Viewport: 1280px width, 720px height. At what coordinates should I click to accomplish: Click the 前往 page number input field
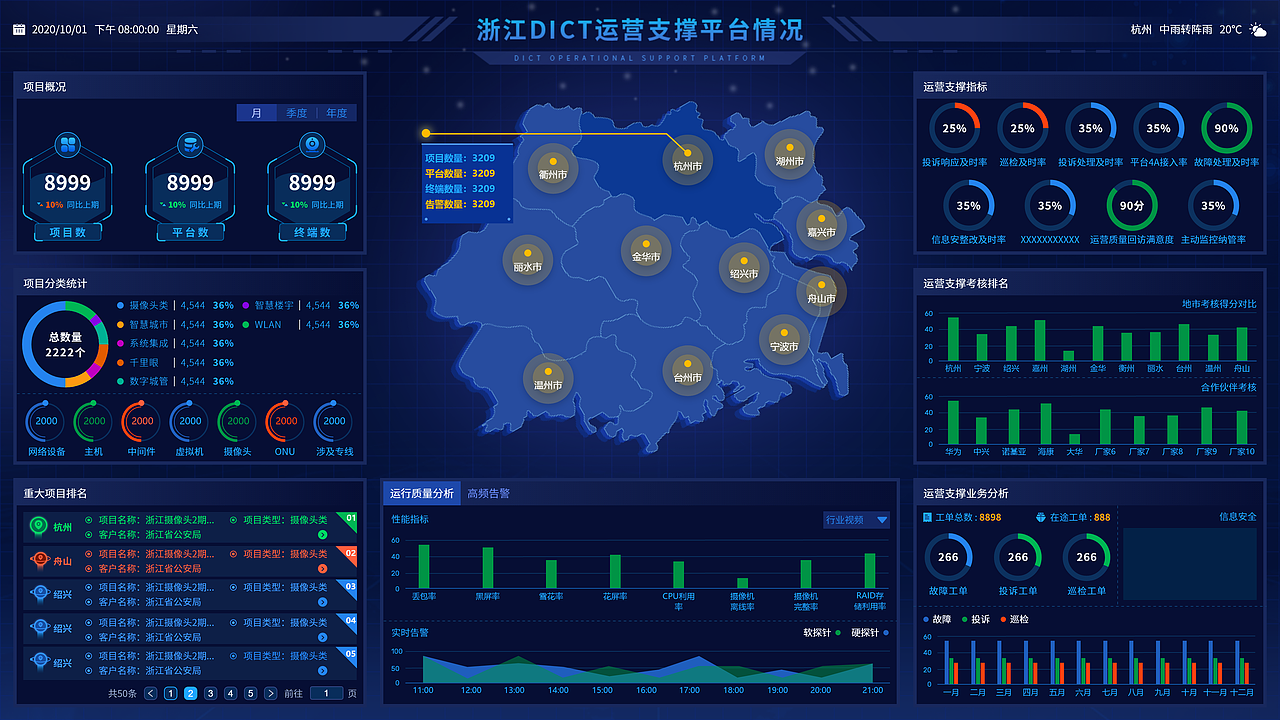click(x=327, y=693)
